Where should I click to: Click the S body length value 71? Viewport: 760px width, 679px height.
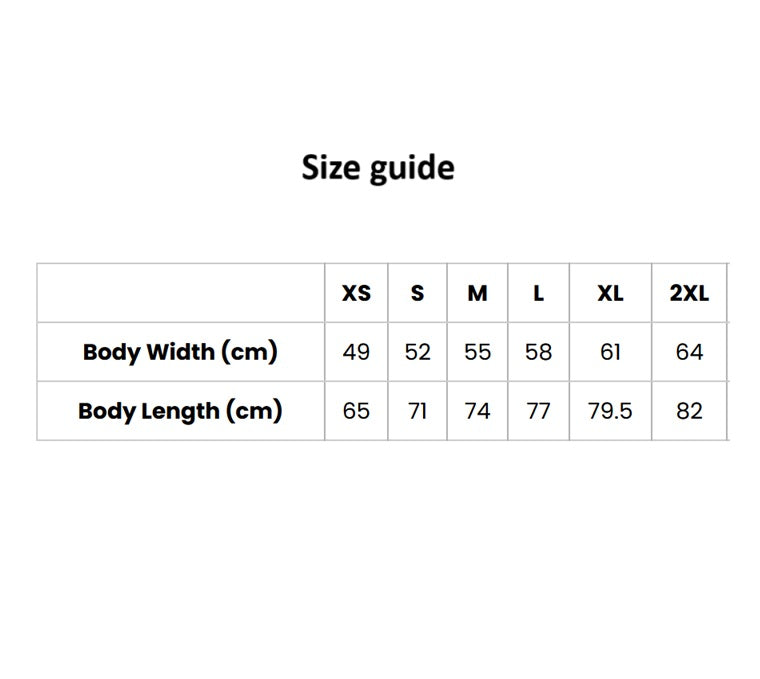coord(417,411)
